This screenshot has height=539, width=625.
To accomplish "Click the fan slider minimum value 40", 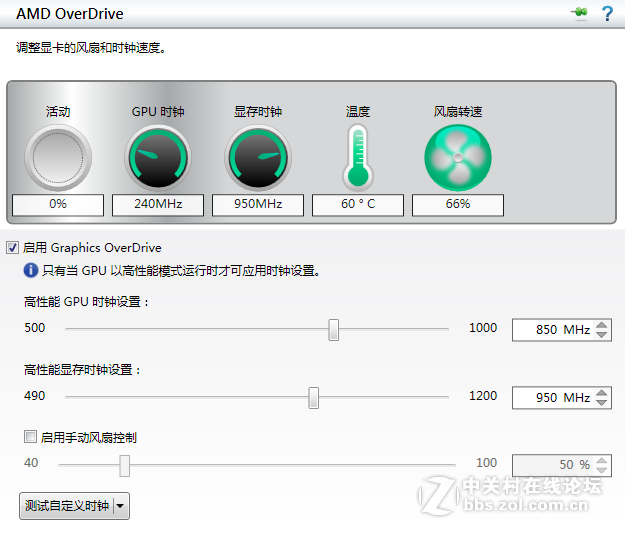I will click(x=31, y=463).
